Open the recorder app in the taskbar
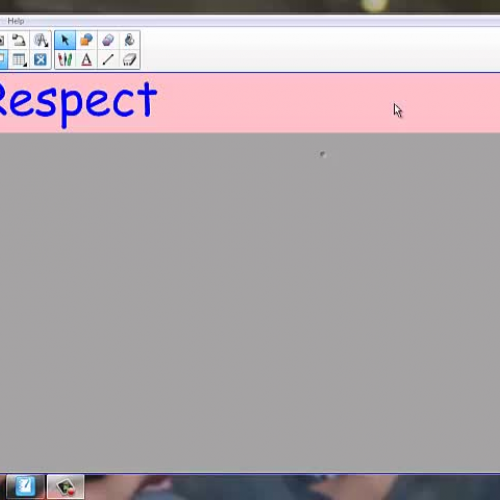 point(66,486)
